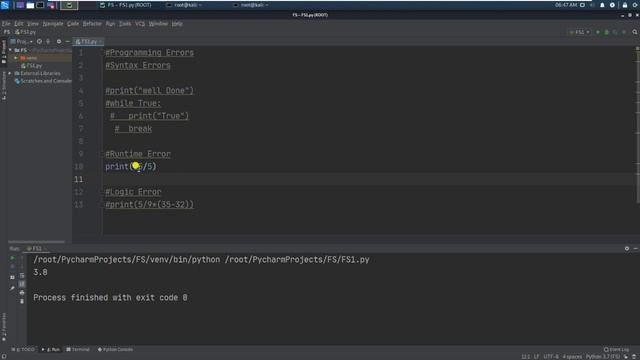This screenshot has width=640, height=360.
Task: Expand the venv folder node
Action: [16, 58]
